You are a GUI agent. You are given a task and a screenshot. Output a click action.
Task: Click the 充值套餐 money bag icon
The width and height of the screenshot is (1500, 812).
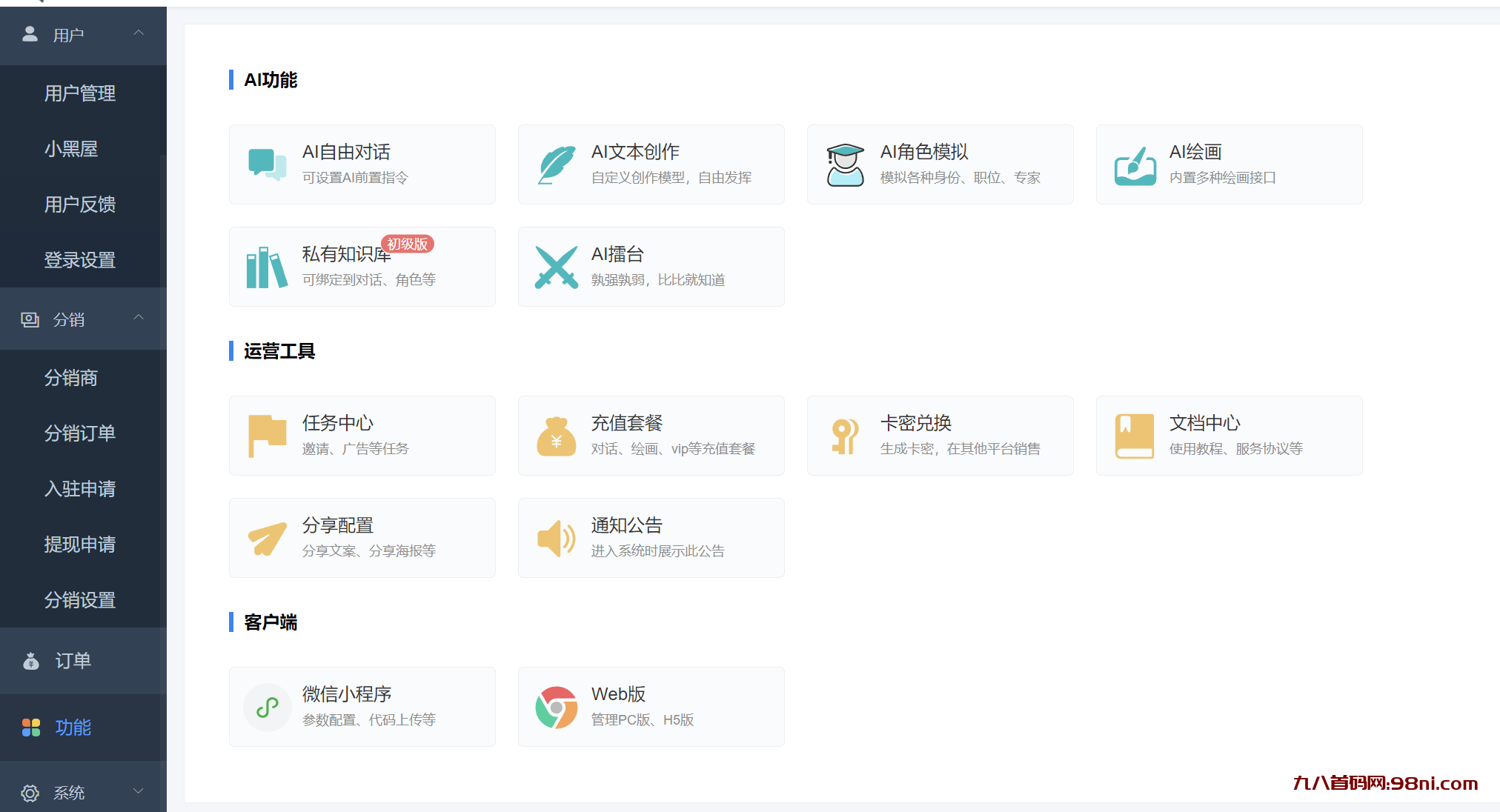pyautogui.click(x=556, y=436)
